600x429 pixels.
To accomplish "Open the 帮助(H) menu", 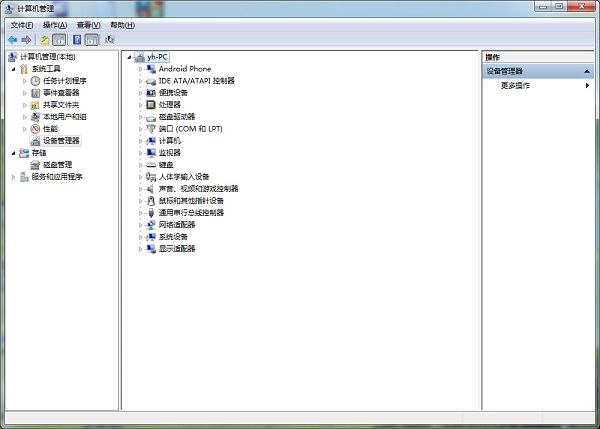I will coord(122,24).
